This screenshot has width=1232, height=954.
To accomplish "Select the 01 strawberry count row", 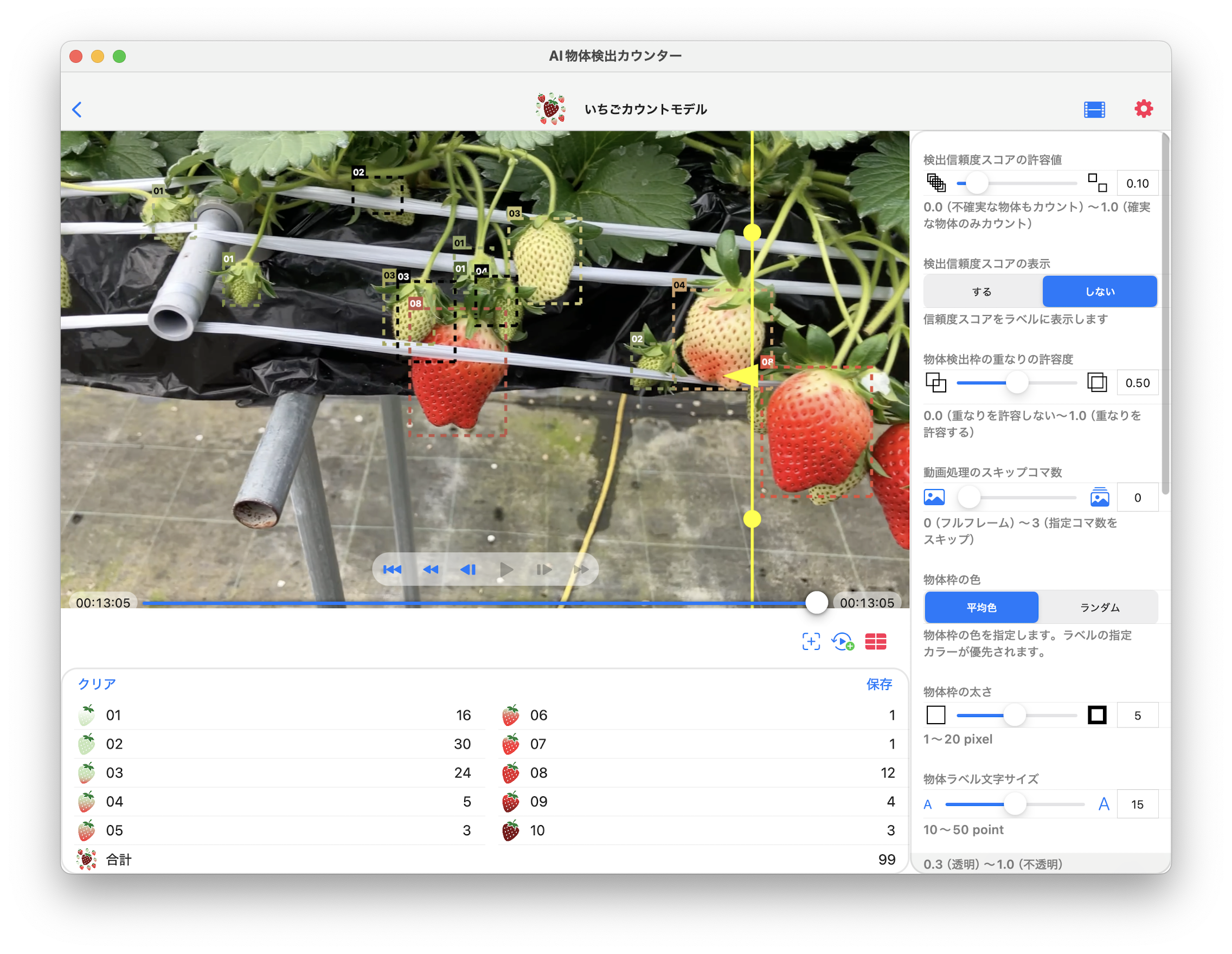I will (280, 715).
